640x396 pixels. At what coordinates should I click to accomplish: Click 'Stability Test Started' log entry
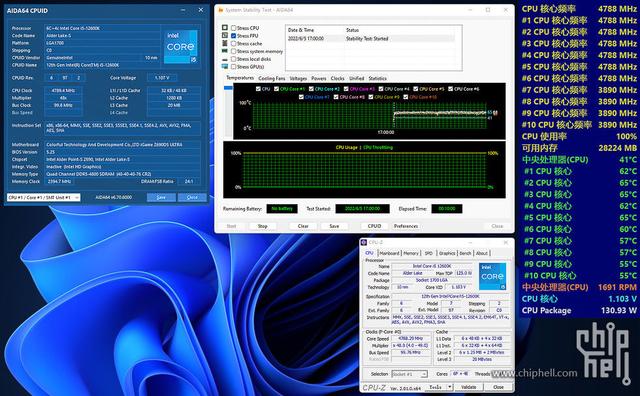coord(367,39)
